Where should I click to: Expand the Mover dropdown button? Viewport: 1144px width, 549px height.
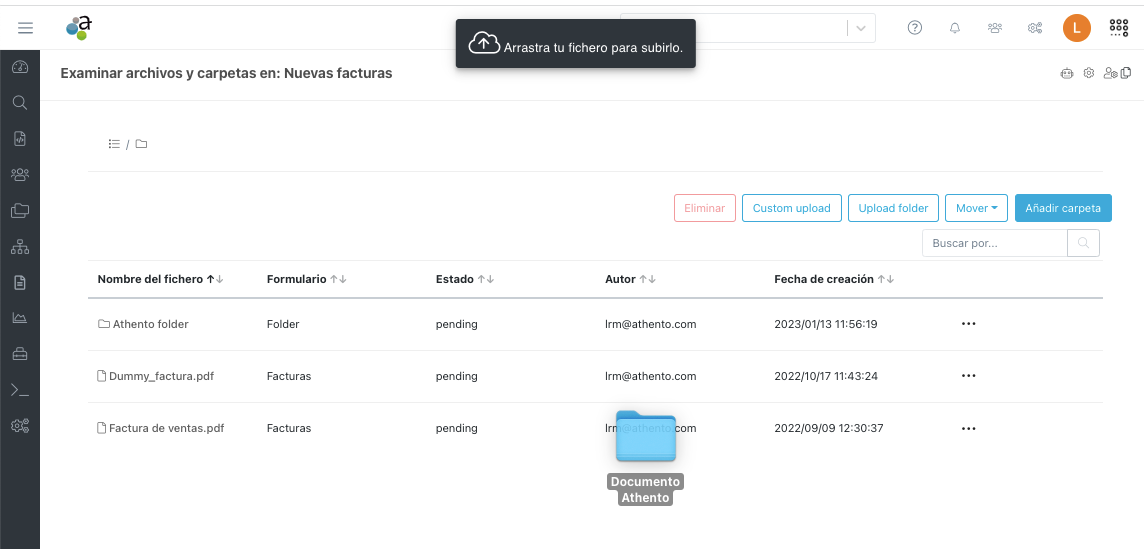click(x=976, y=208)
